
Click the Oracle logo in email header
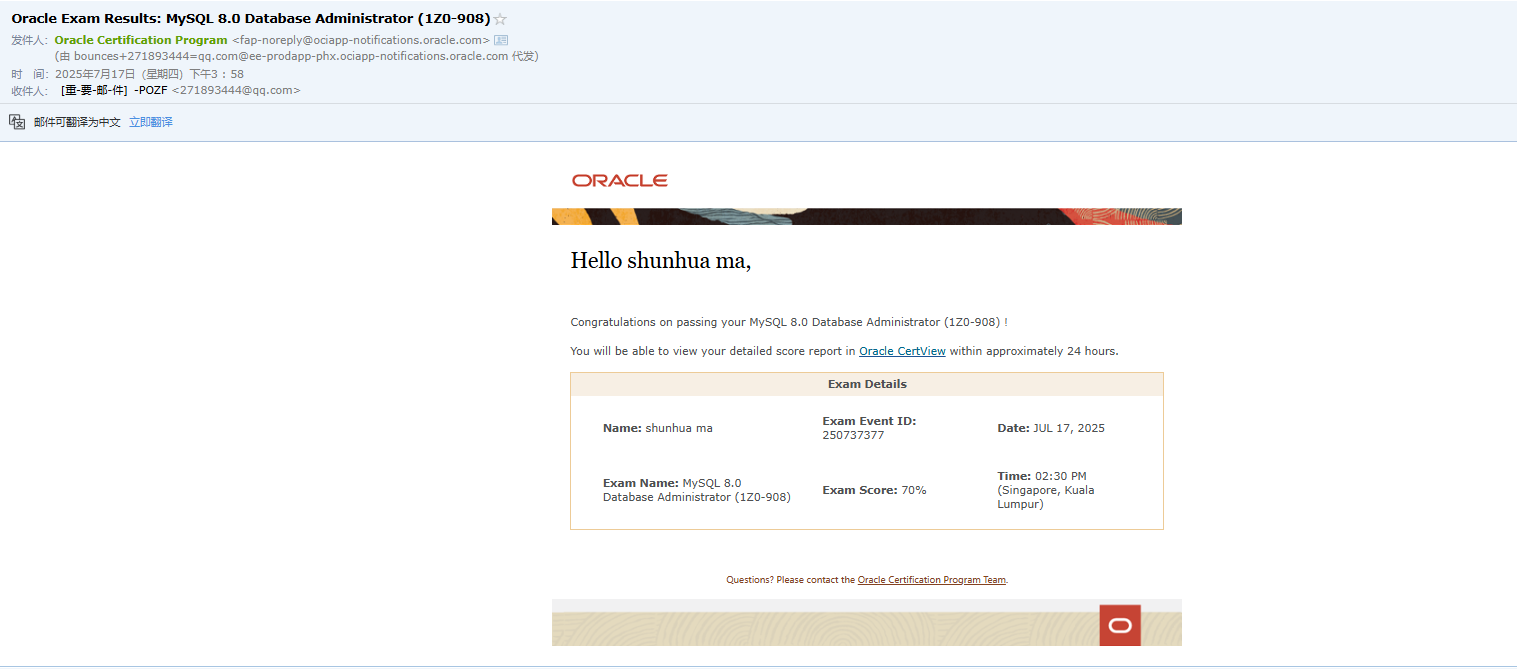620,180
